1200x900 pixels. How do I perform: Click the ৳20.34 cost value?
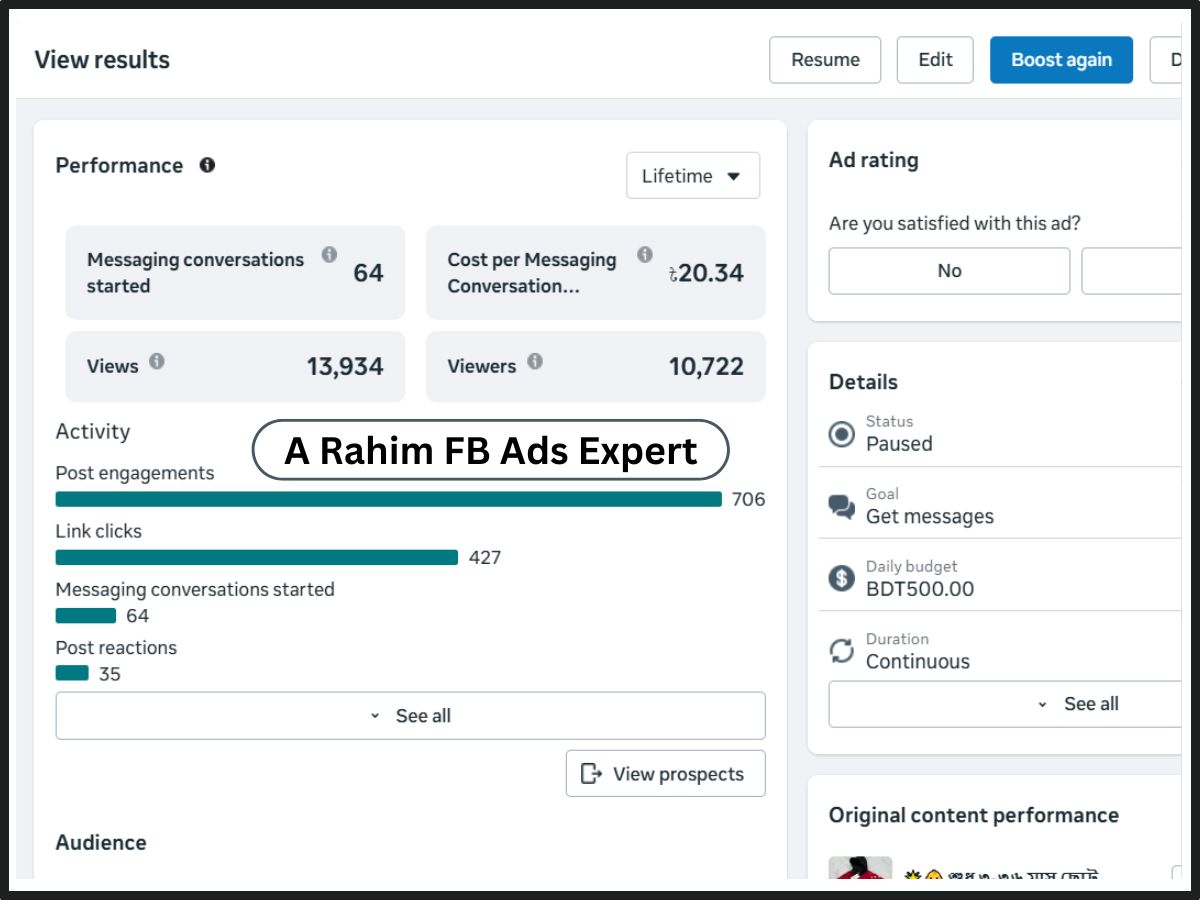[x=706, y=272]
